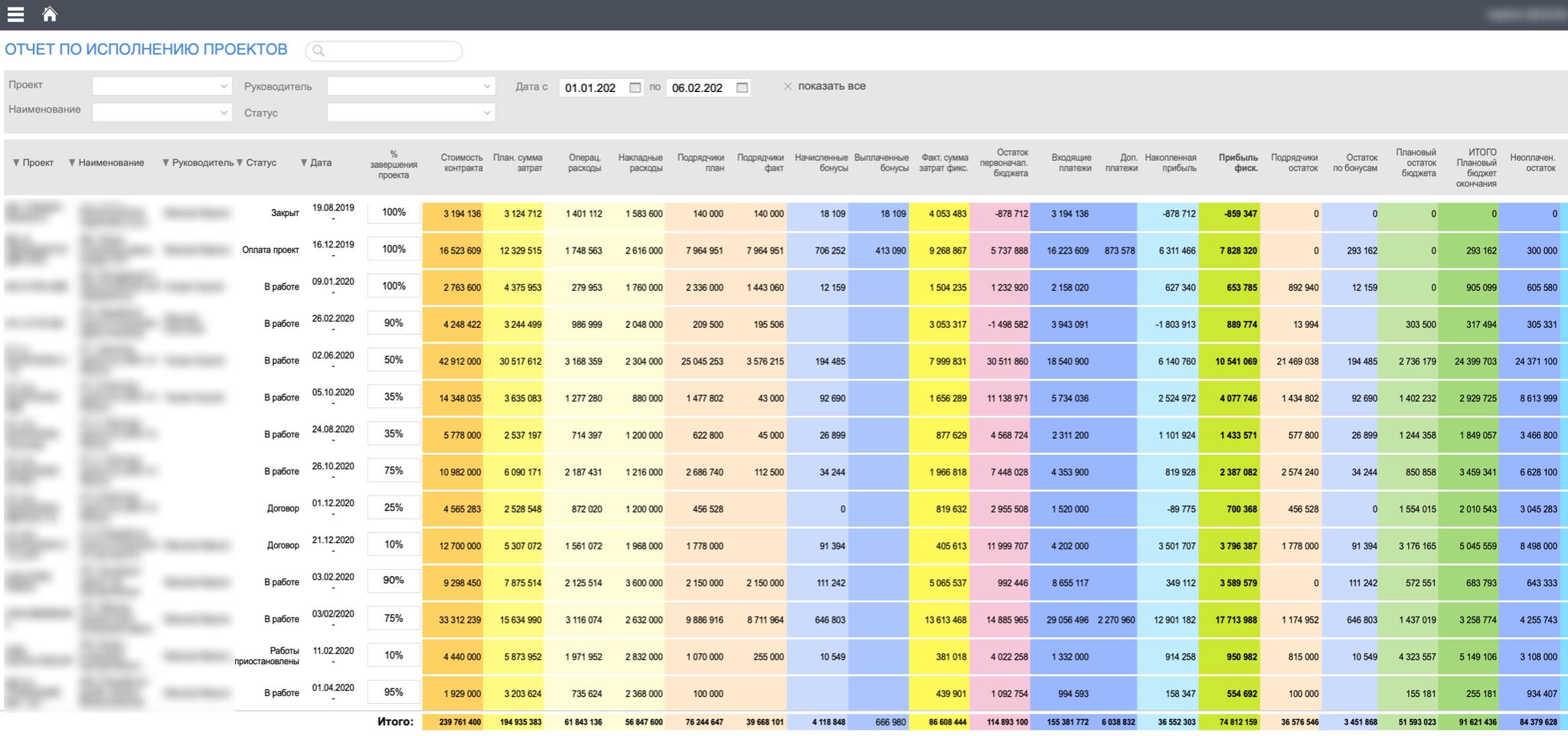Sort by Стоимость контракта column header
Screen dimensions: 1568x736
point(462,162)
